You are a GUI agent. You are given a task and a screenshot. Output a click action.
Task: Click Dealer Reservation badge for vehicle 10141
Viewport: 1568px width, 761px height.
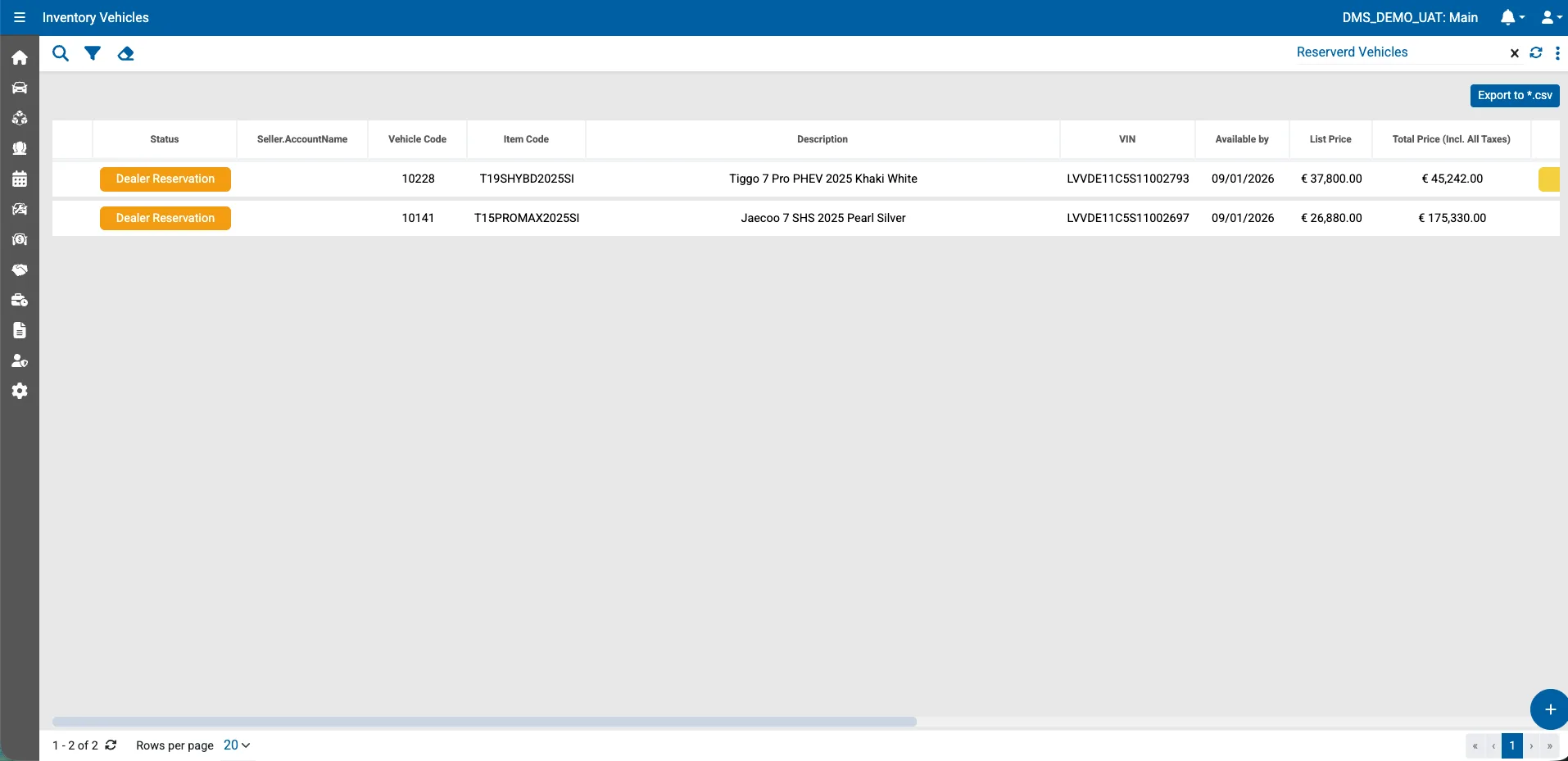point(165,218)
